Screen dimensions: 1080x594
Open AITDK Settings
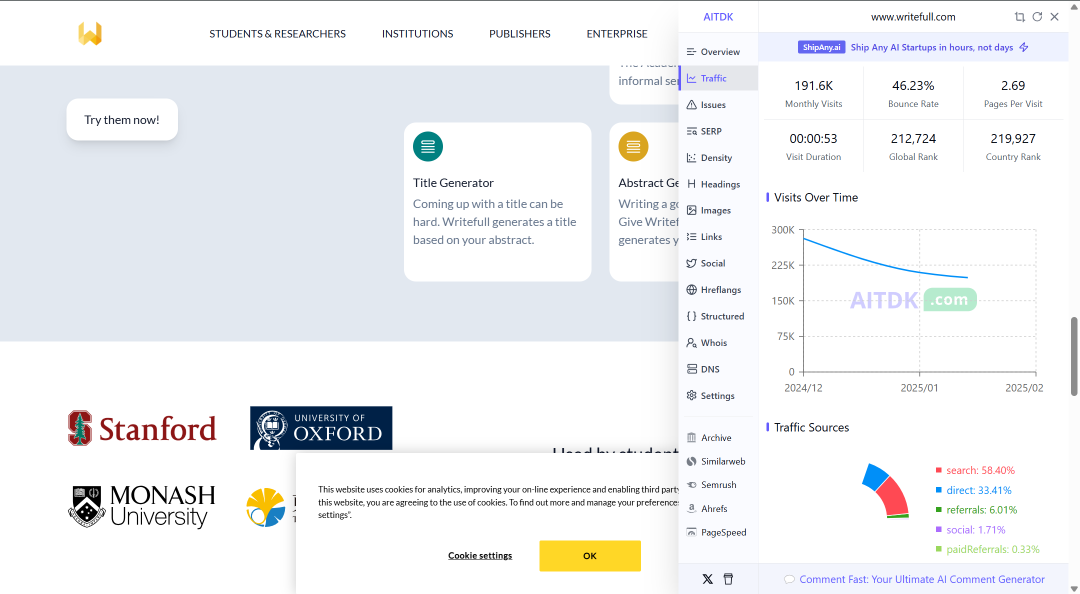click(x=718, y=396)
